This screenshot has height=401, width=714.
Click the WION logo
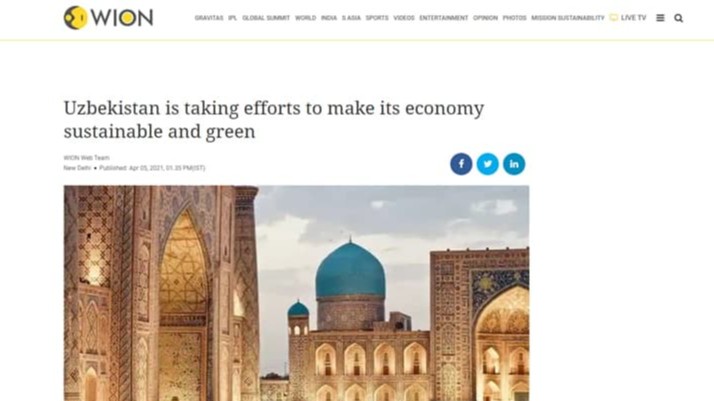108,18
